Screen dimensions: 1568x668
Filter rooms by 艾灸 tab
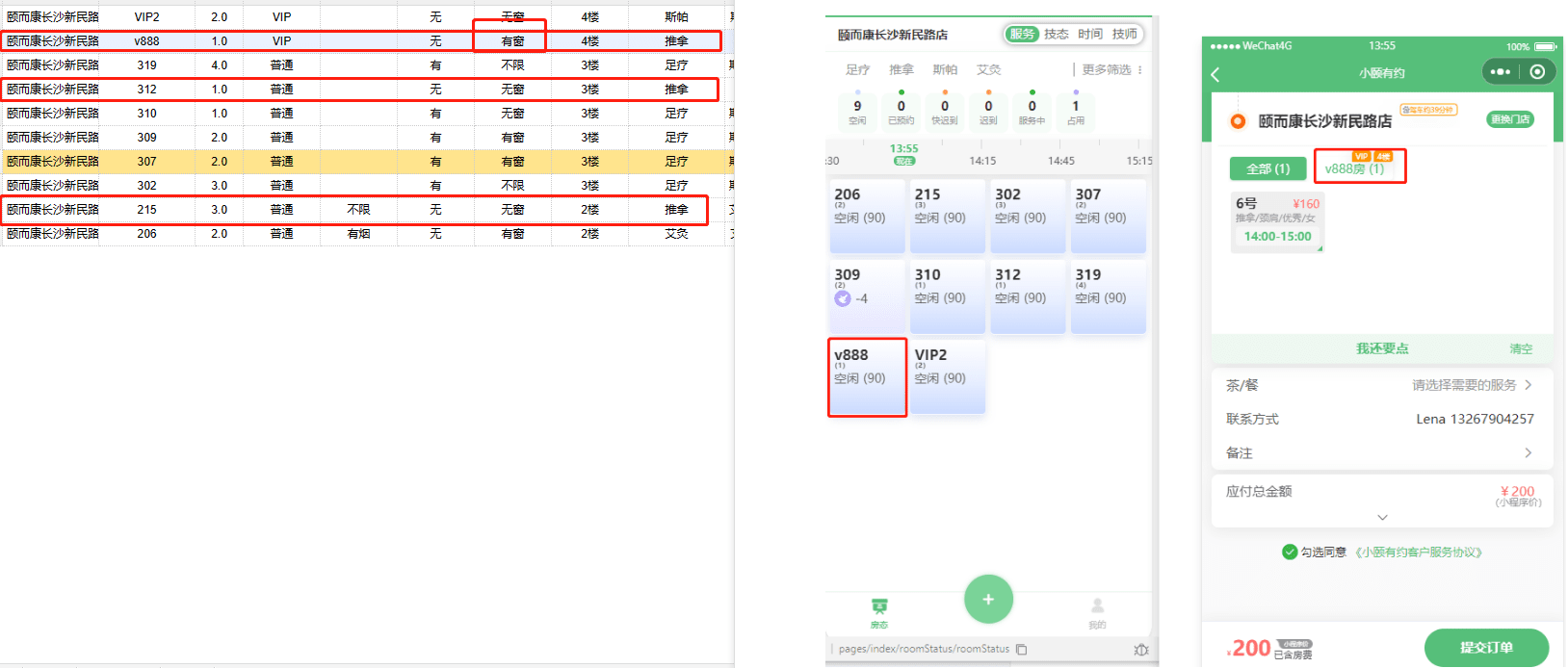coord(989,70)
